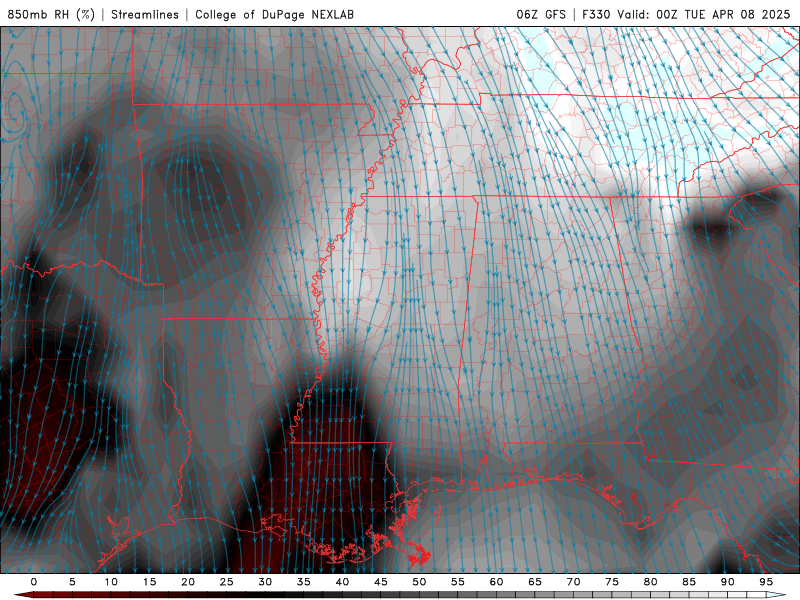800x600 pixels.
Task: Click the '25' value on the color scale
Action: point(227,582)
